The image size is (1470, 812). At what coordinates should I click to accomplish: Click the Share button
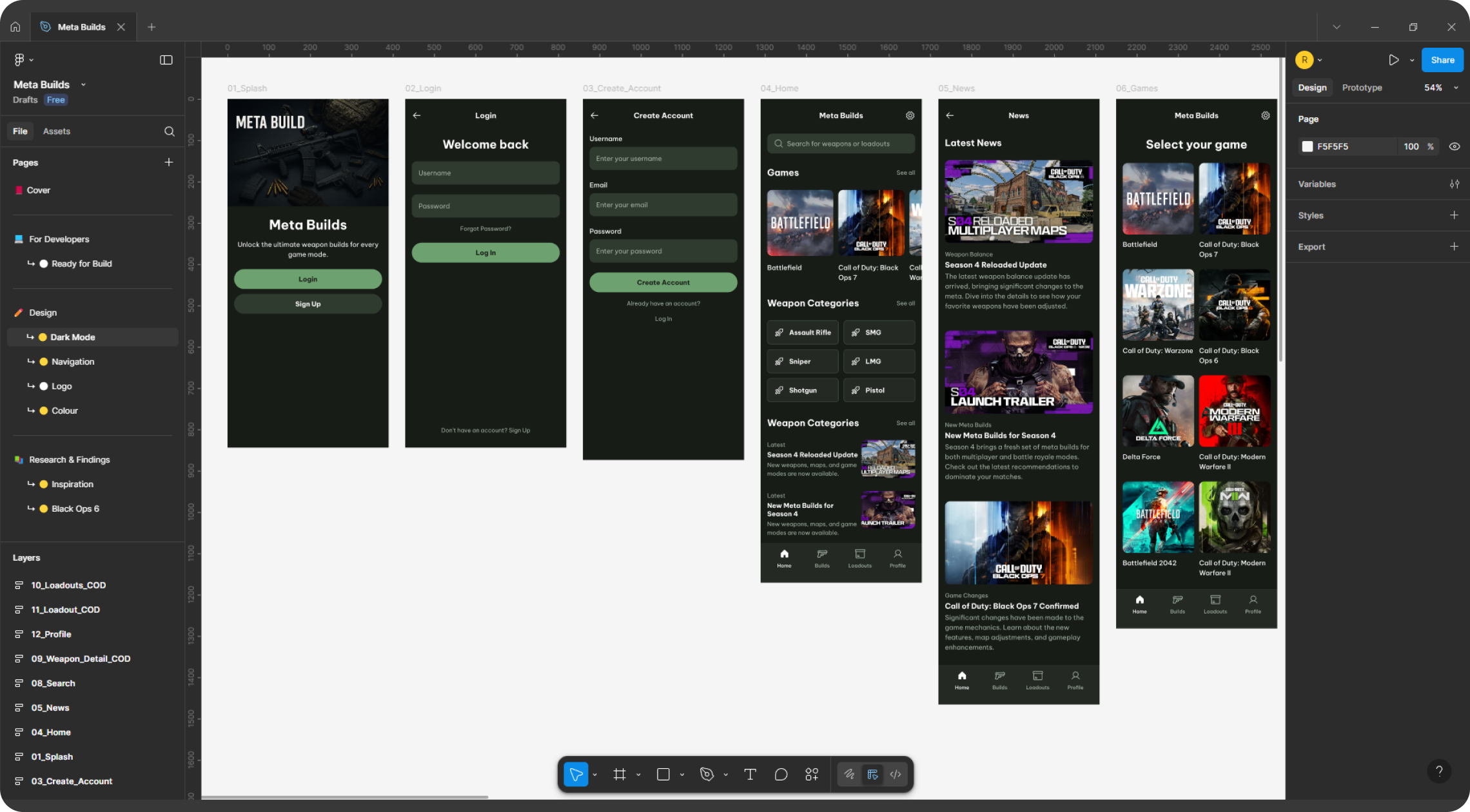[x=1442, y=60]
